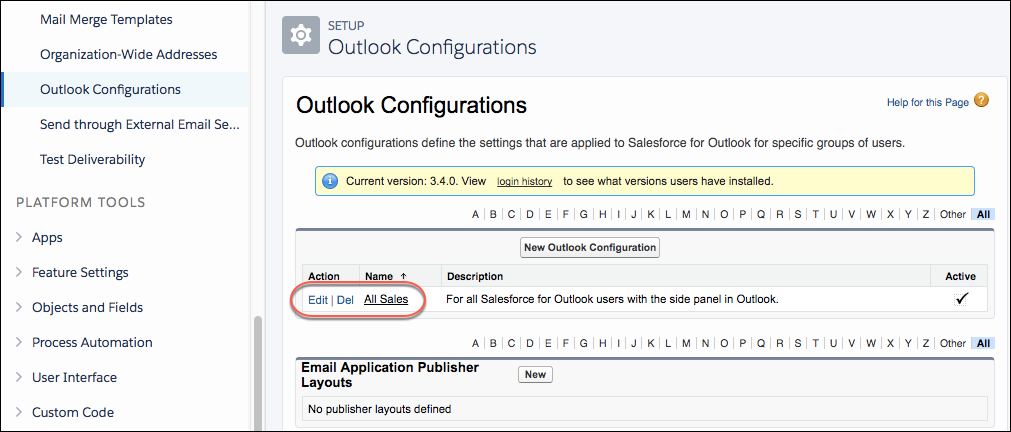
Task: Click Help for this Page link
Action: [927, 103]
